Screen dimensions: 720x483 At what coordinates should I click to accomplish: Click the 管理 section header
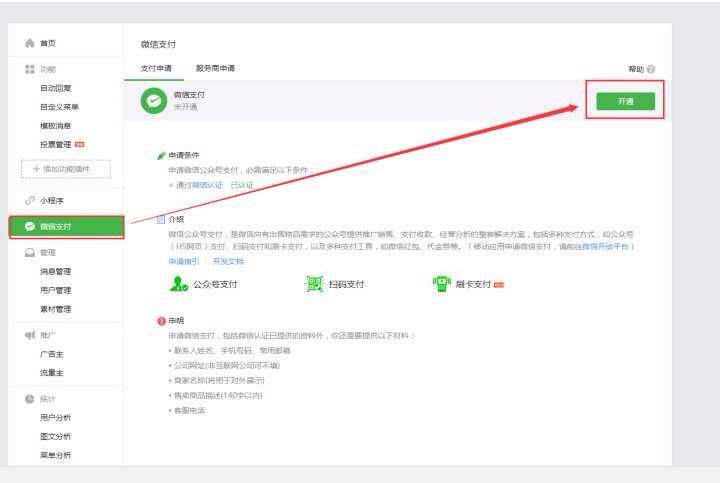coord(48,253)
